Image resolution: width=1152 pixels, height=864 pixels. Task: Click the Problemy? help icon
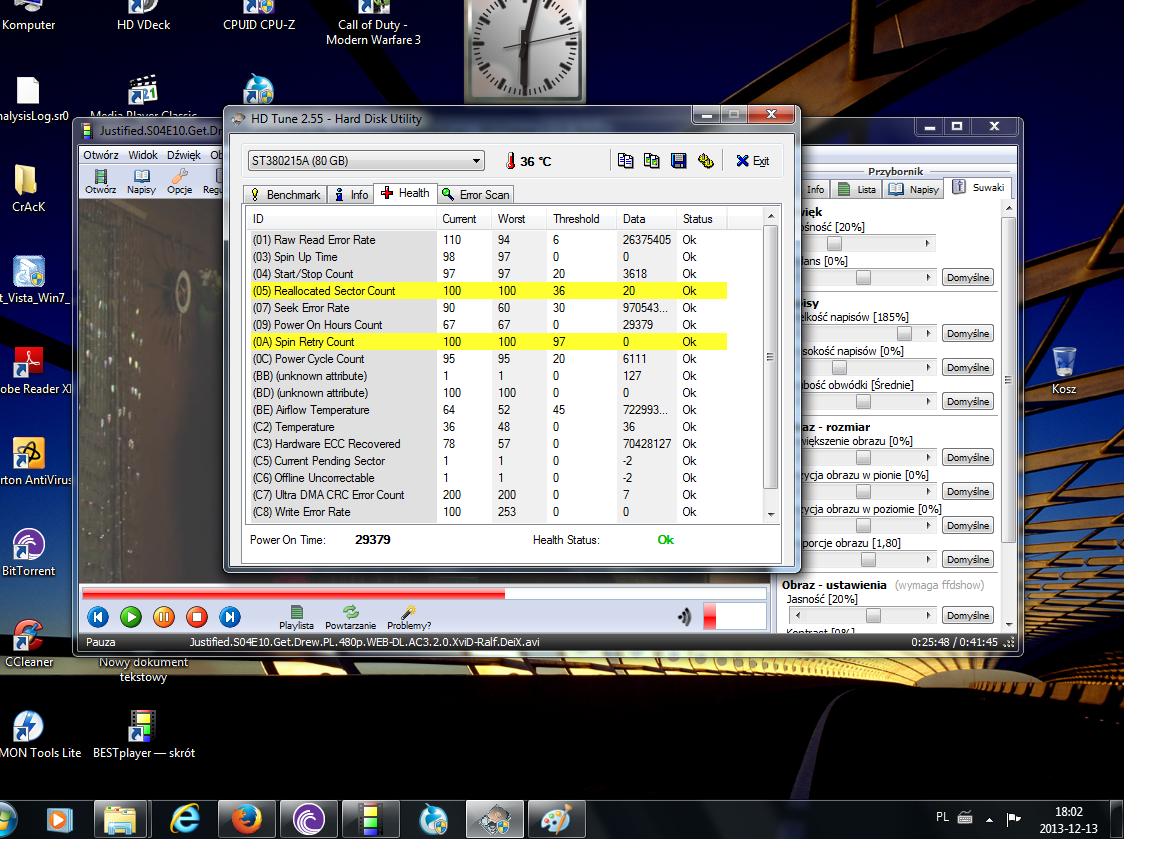(x=409, y=617)
